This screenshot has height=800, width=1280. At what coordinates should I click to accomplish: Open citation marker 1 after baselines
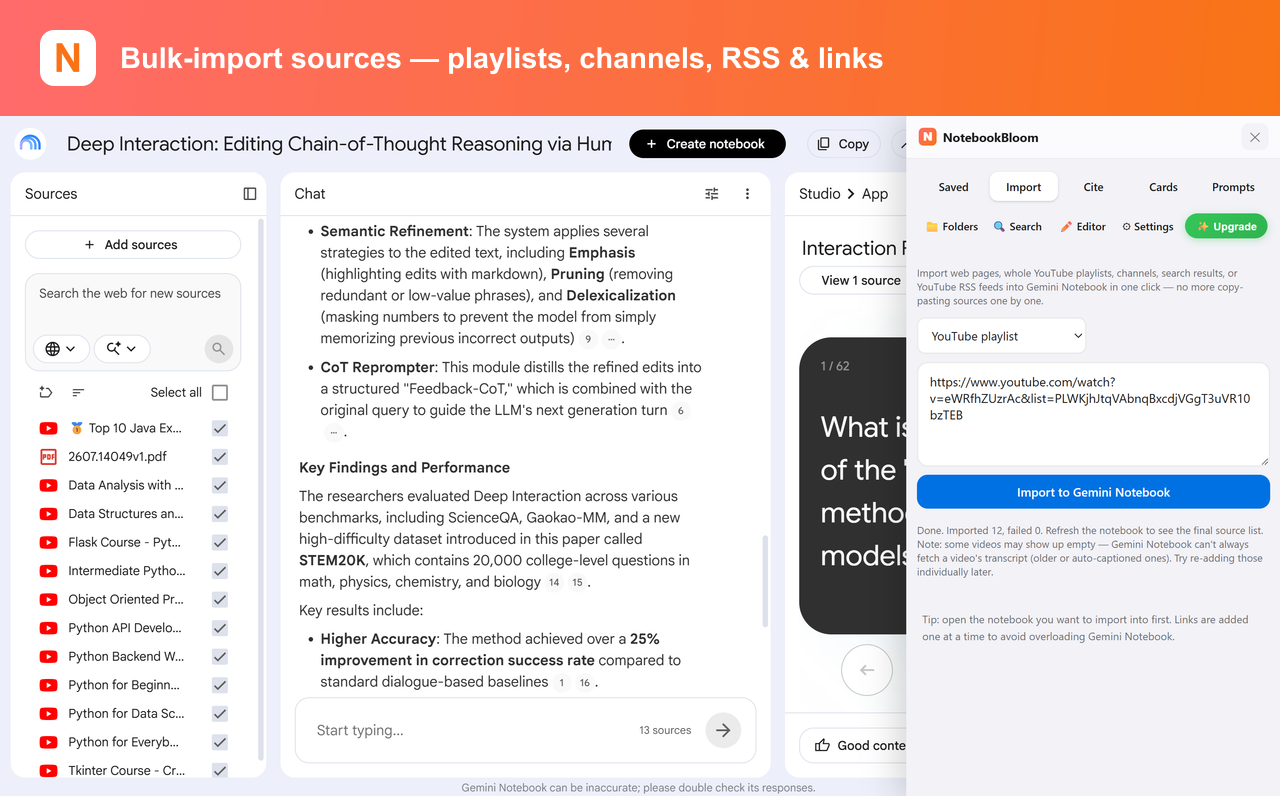(562, 683)
